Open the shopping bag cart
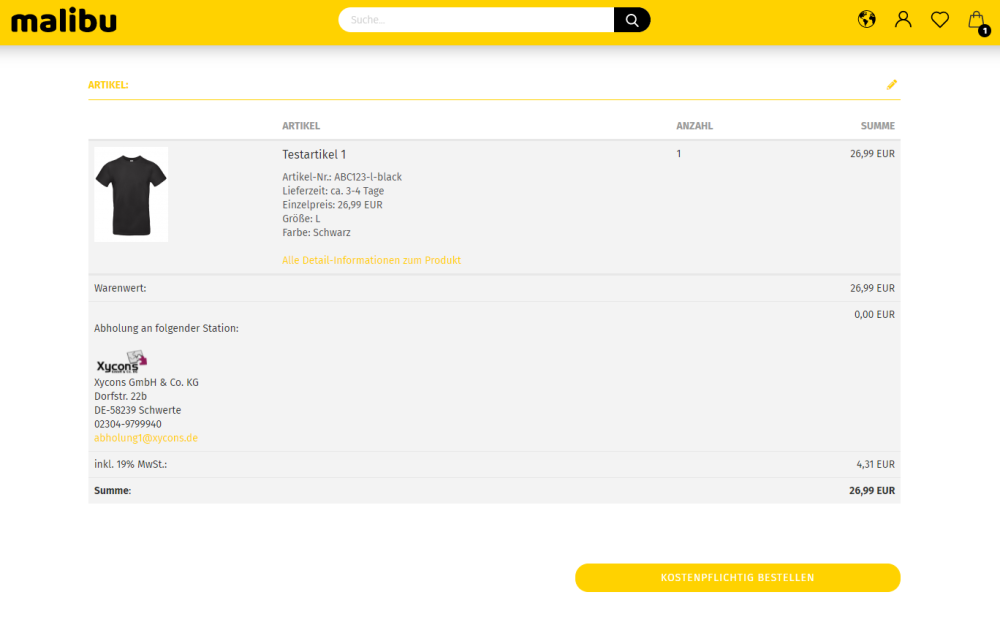Screen dimensions: 1000x622 [976, 19]
